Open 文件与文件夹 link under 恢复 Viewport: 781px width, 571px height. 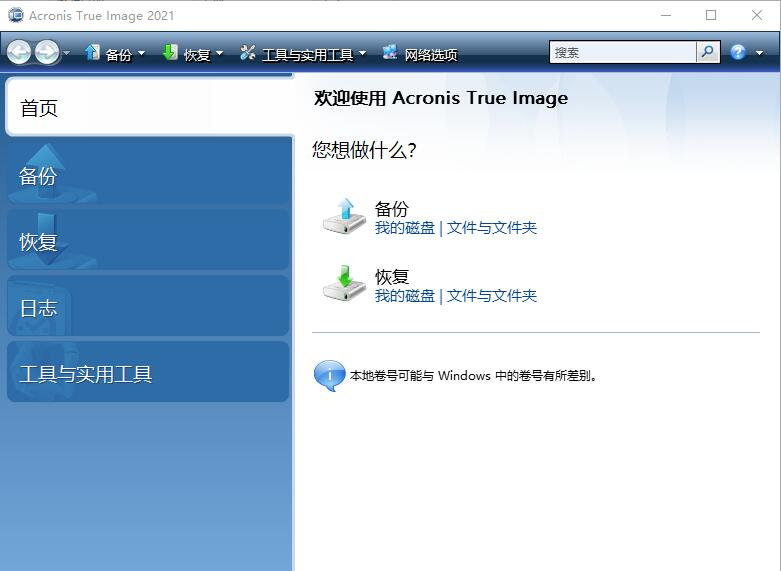(492, 296)
